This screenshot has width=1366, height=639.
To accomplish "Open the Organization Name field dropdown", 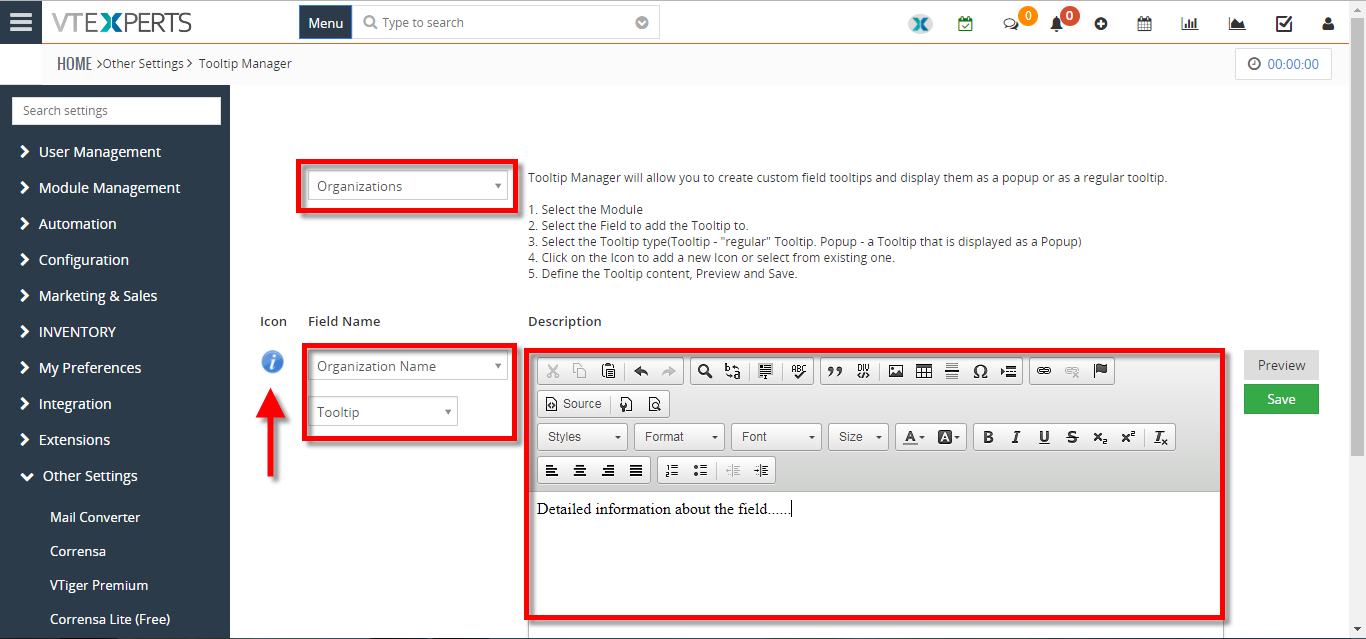I will (408, 366).
